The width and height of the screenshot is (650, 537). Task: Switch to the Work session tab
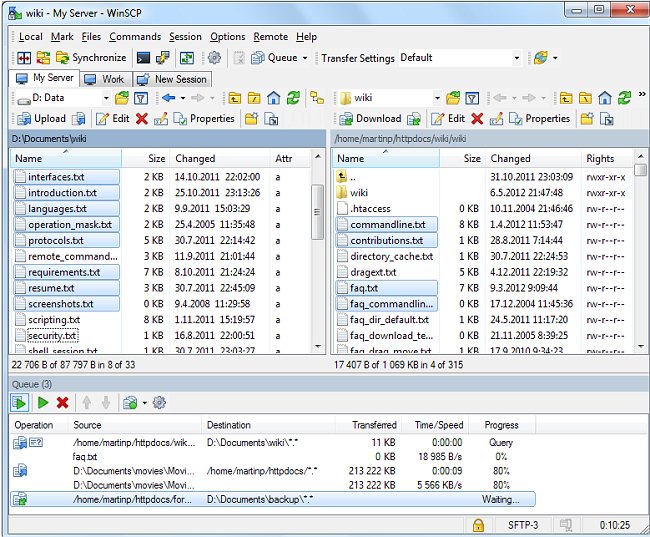(x=104, y=79)
